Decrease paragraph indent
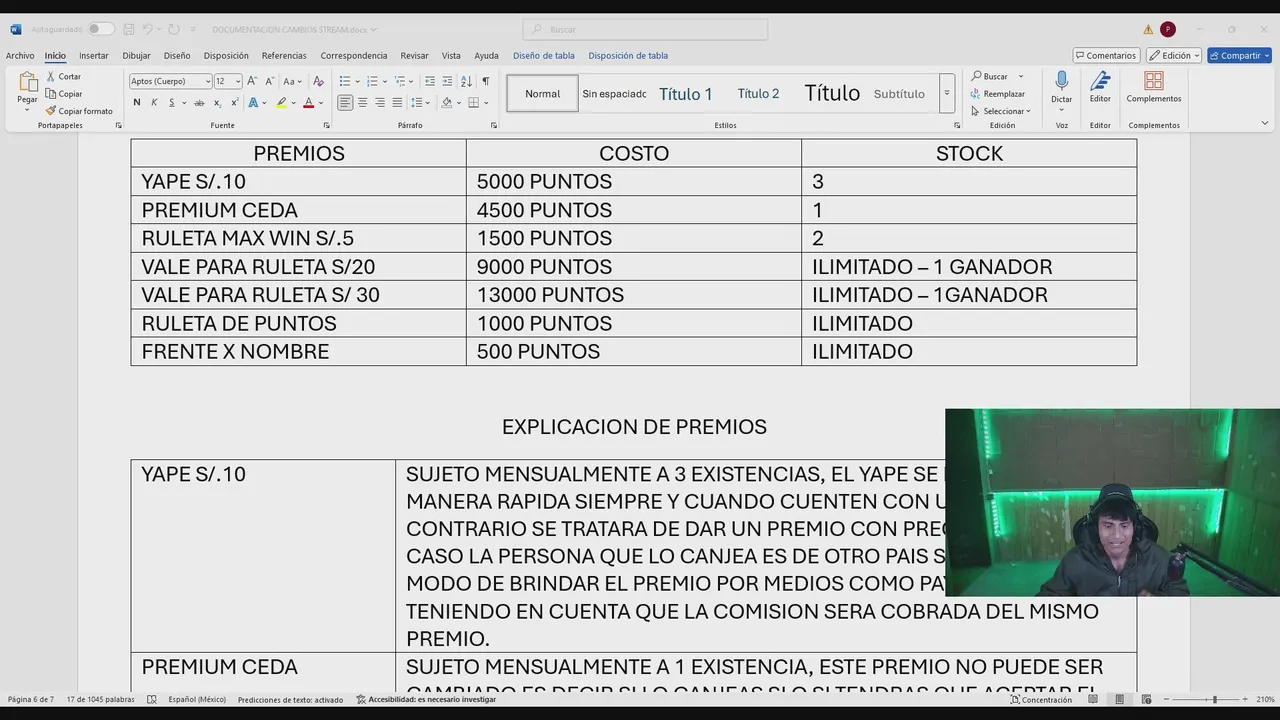This screenshot has width=1280, height=720. (x=430, y=81)
